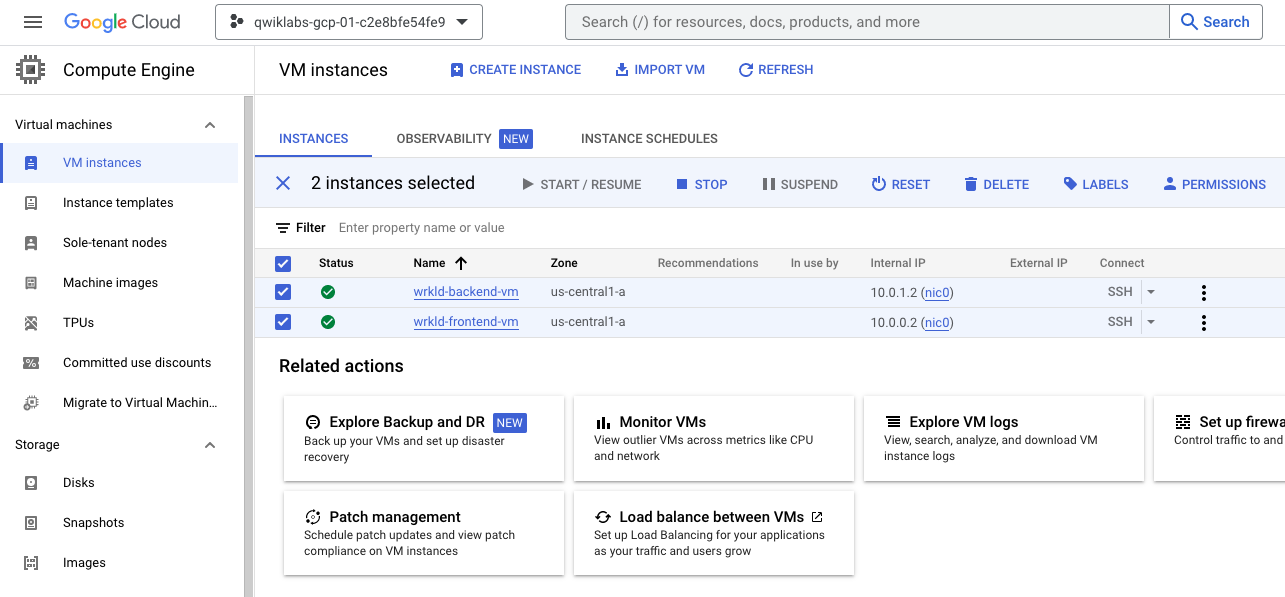Open nic0 link for wrkld-frontend-vm
Viewport: 1285px width, 597px height.
pos(937,323)
